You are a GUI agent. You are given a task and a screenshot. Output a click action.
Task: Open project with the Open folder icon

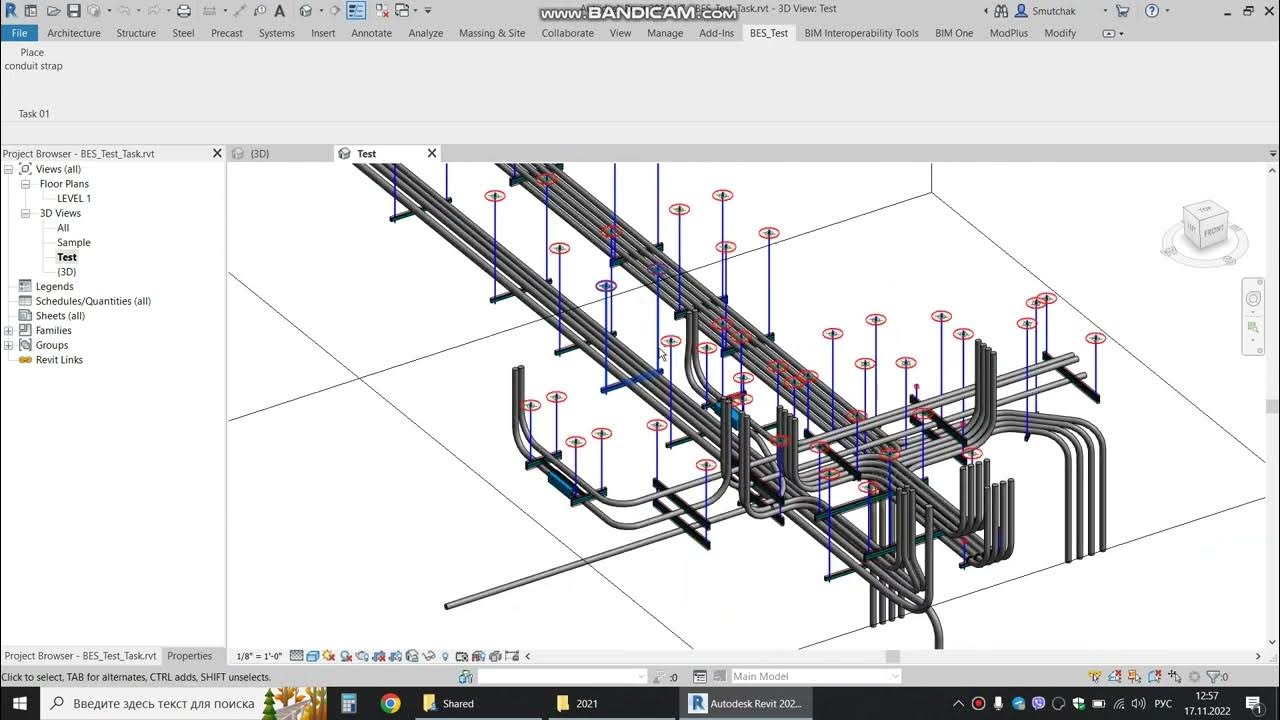(x=54, y=11)
